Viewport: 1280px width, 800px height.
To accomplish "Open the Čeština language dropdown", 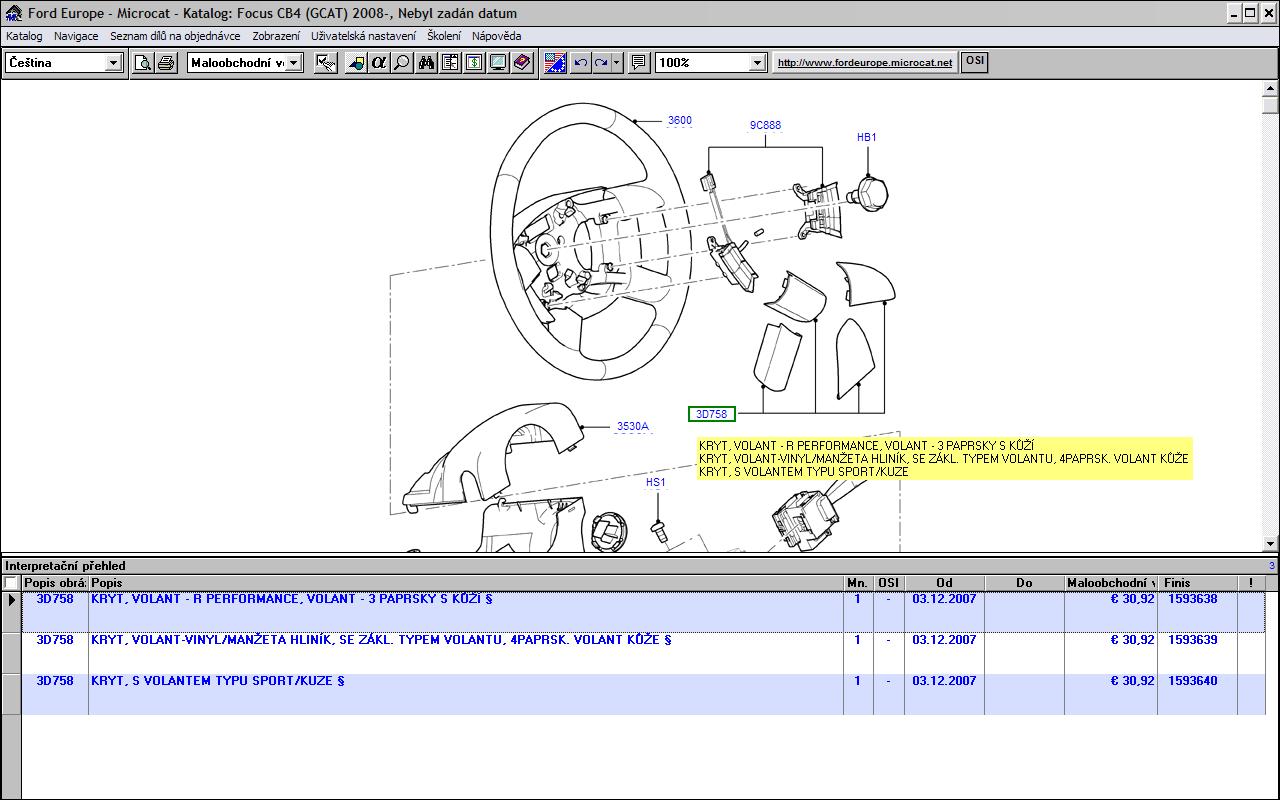I will click(x=113, y=63).
